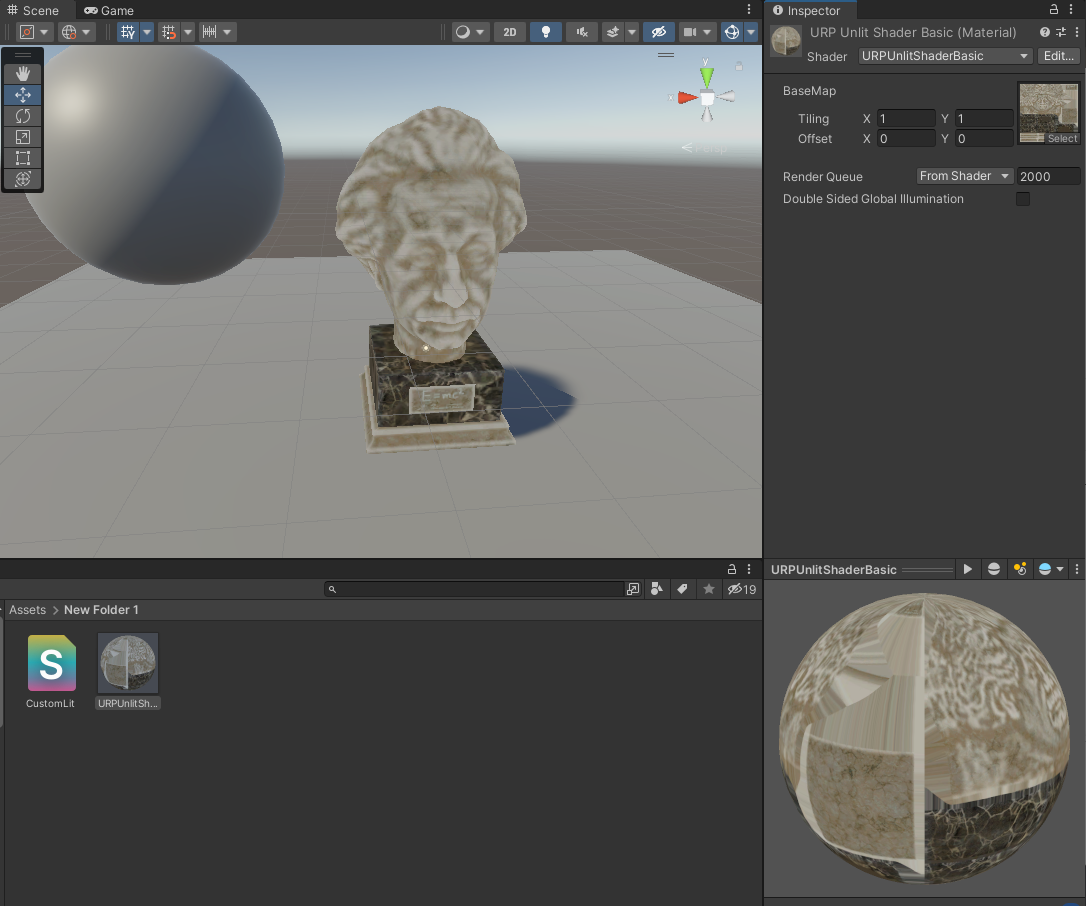1086x906 pixels.
Task: Open material presets slider icon
Action: click(x=1060, y=32)
